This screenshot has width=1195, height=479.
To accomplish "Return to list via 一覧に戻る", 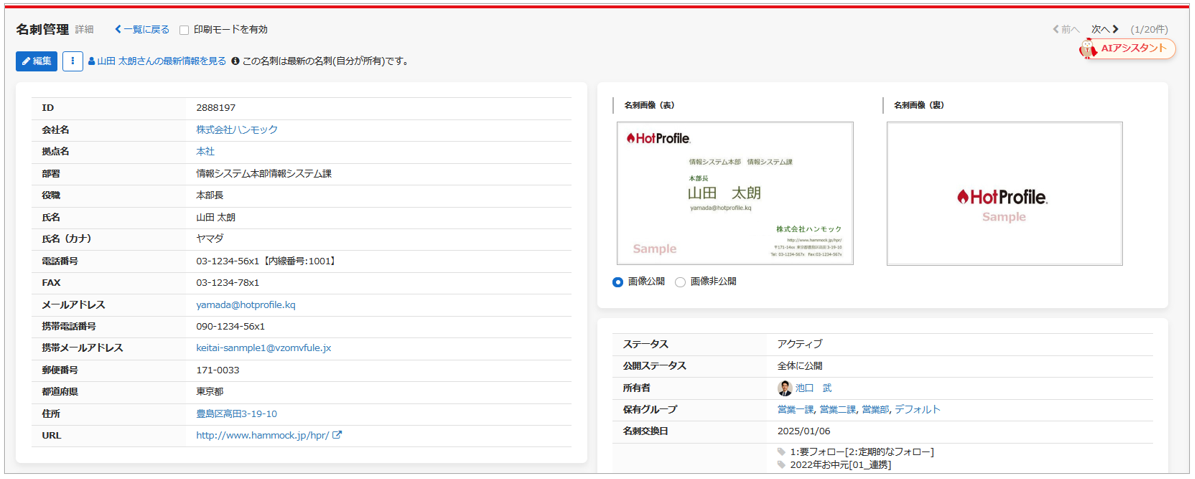I will (142, 30).
